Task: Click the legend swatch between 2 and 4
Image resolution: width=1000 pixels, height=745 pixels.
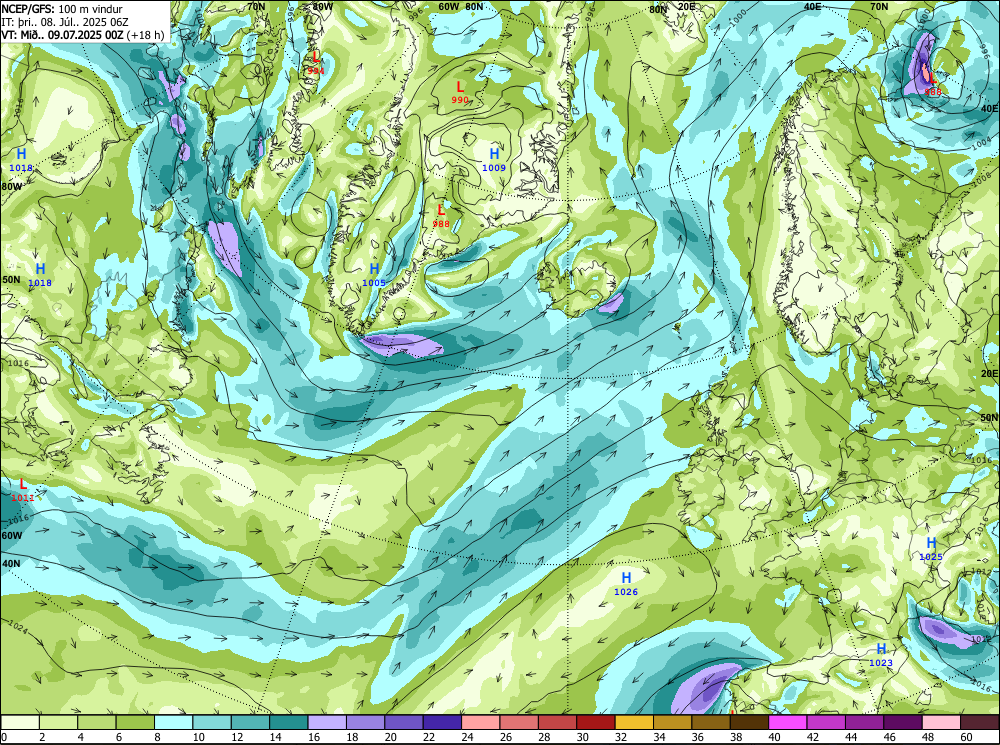Action: pyautogui.click(x=59, y=722)
